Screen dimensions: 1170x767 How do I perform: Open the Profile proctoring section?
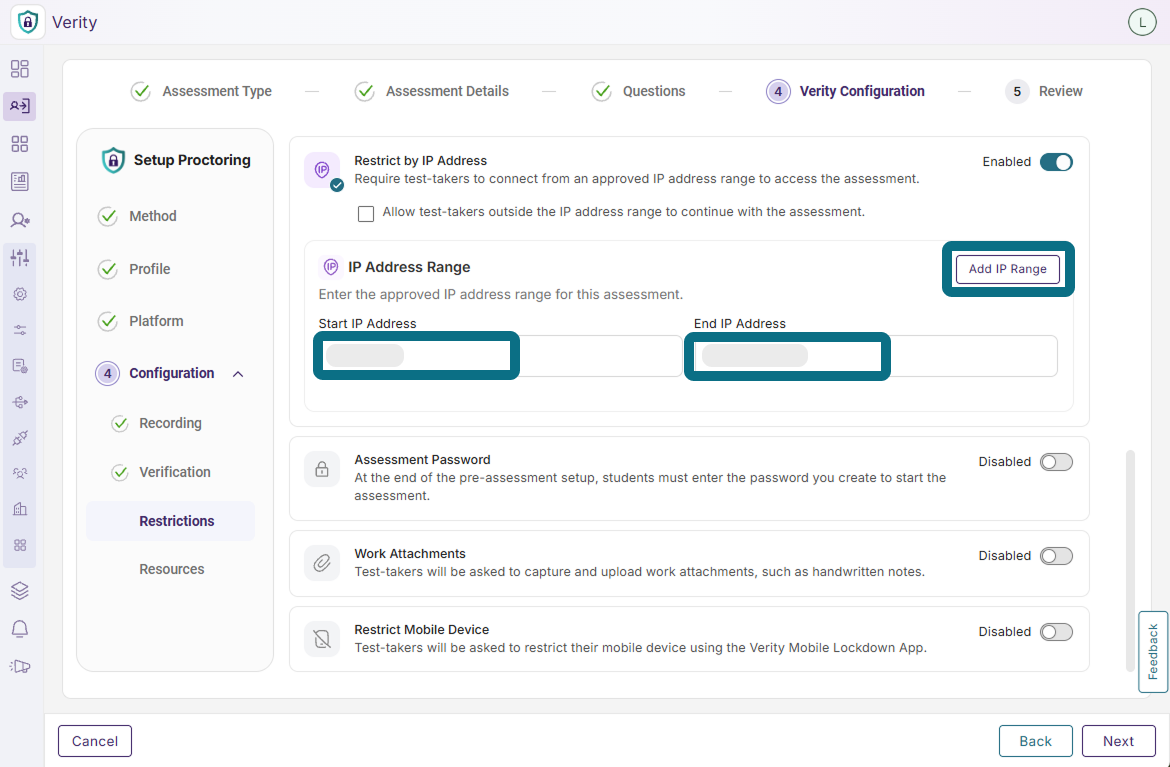pos(134,269)
